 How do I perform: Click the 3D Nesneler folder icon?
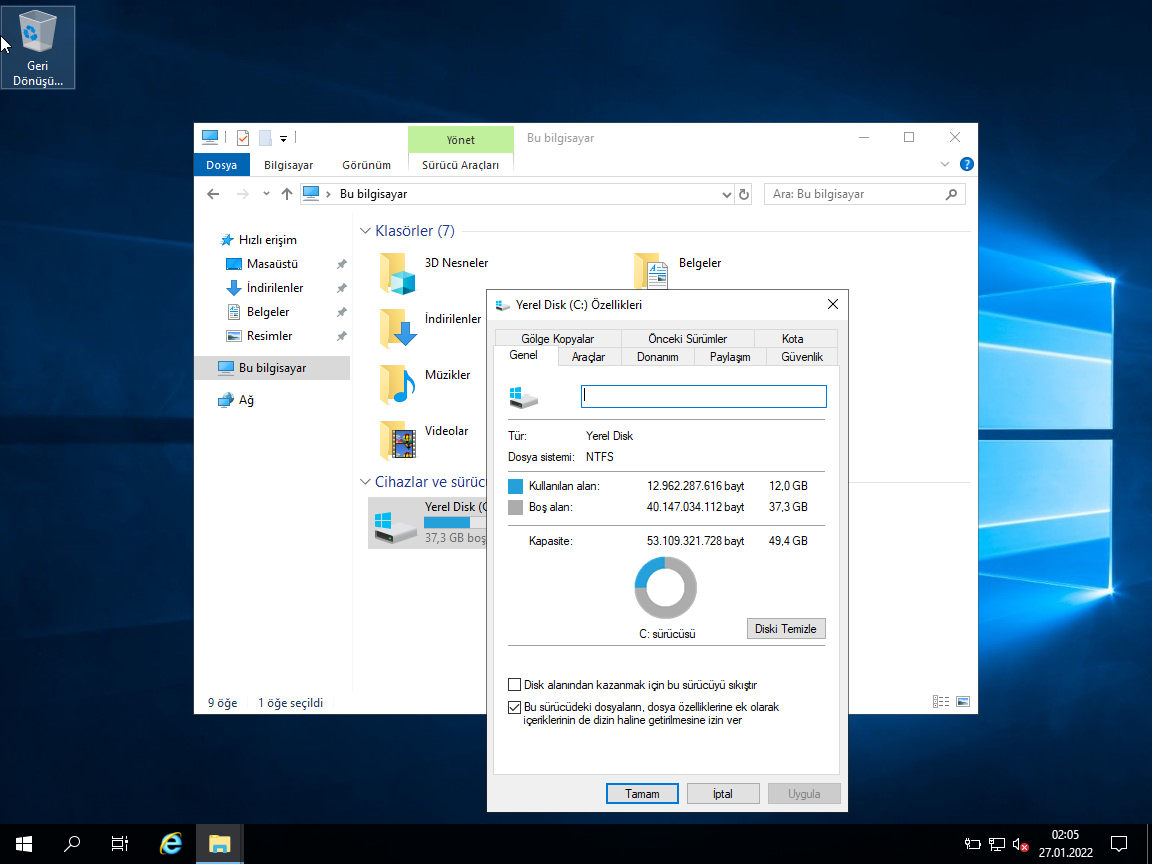coord(397,273)
